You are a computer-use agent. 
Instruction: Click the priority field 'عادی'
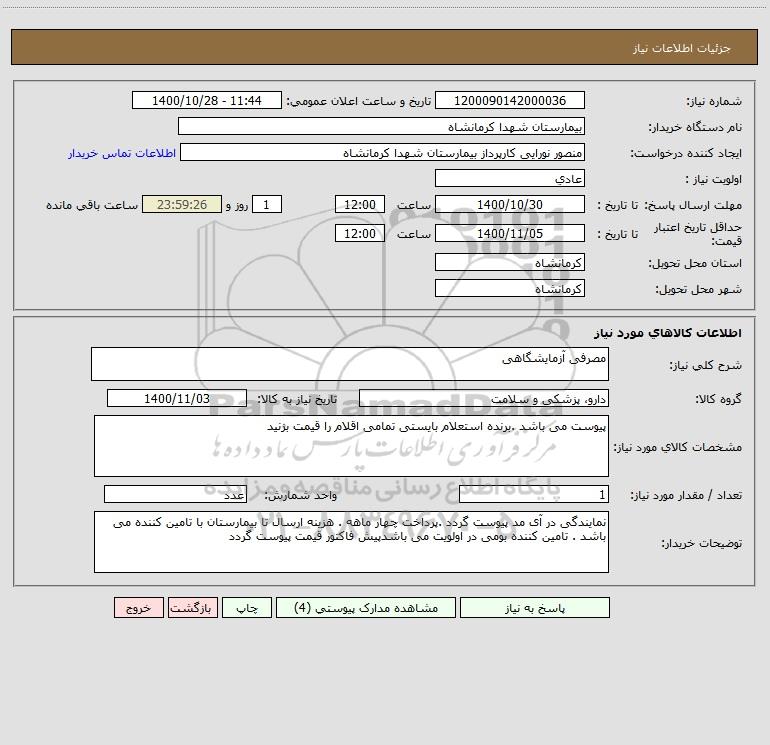pyautogui.click(x=510, y=178)
